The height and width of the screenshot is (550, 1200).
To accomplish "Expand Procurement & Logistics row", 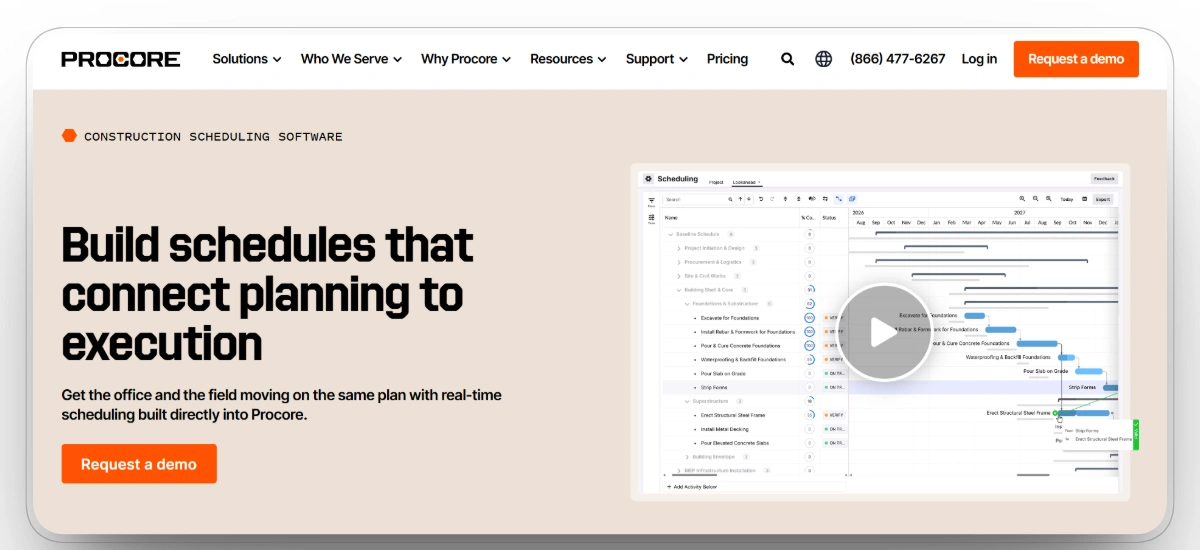I will pos(679,262).
